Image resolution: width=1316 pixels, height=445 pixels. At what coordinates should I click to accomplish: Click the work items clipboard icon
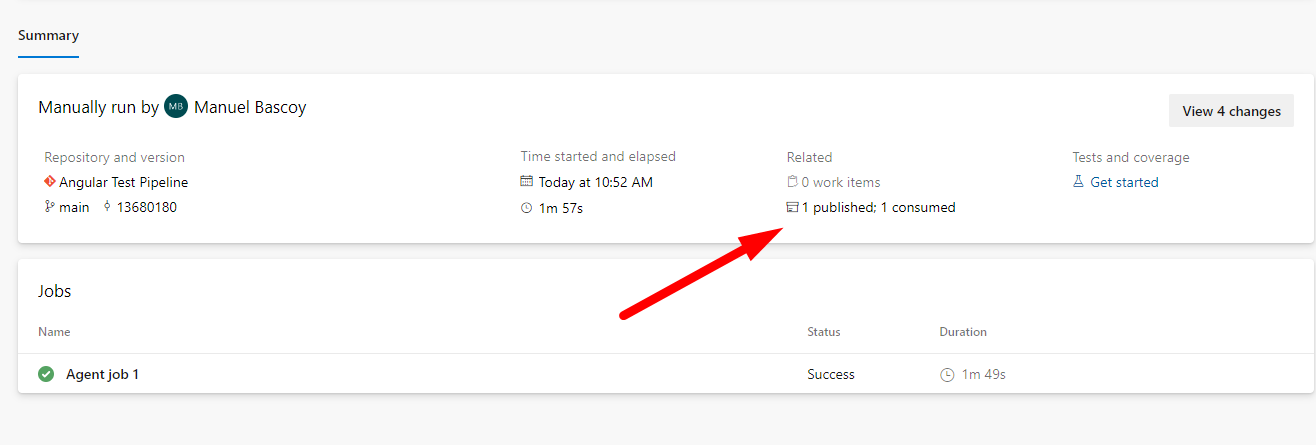click(793, 182)
